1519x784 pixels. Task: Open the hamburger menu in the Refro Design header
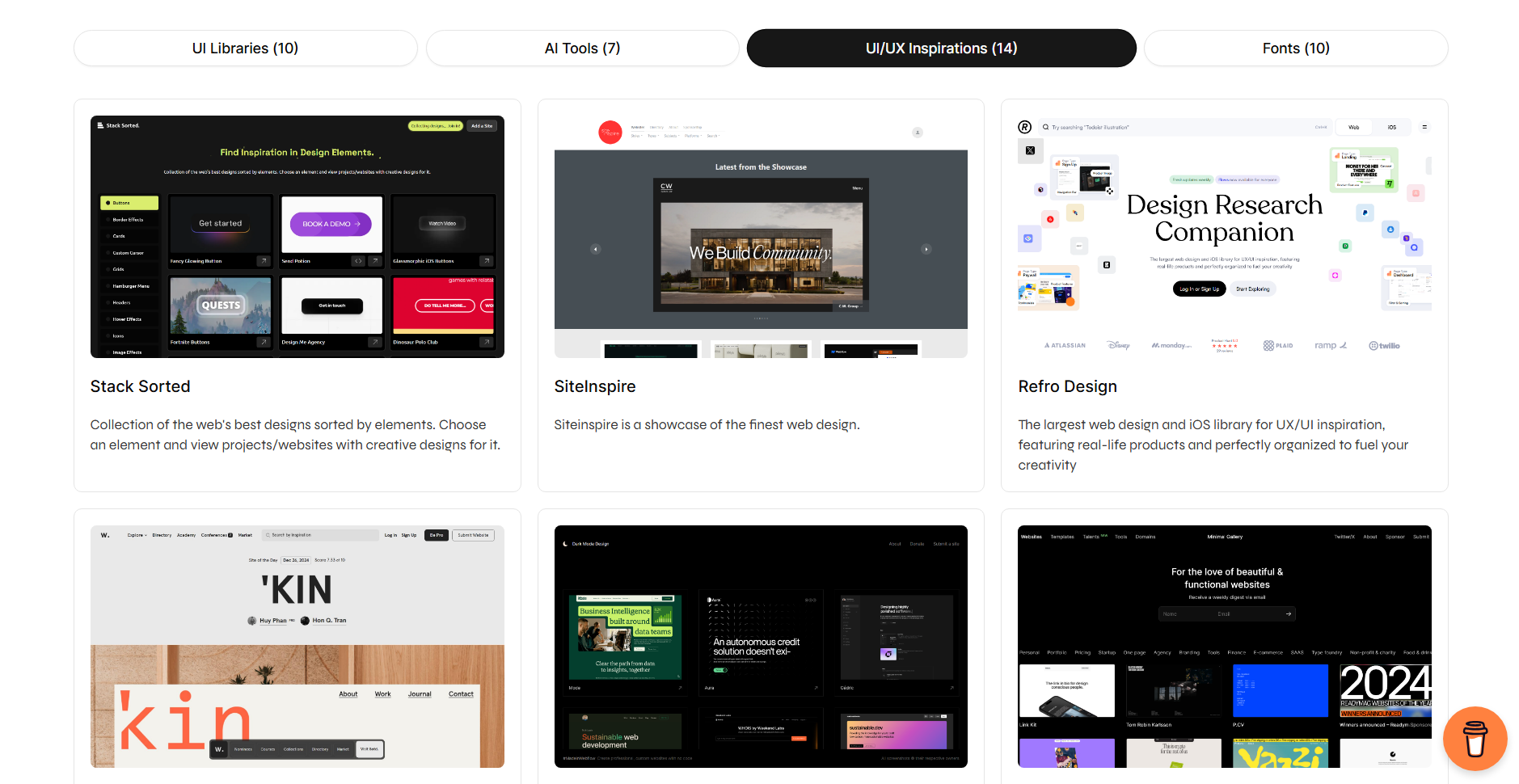click(1424, 127)
